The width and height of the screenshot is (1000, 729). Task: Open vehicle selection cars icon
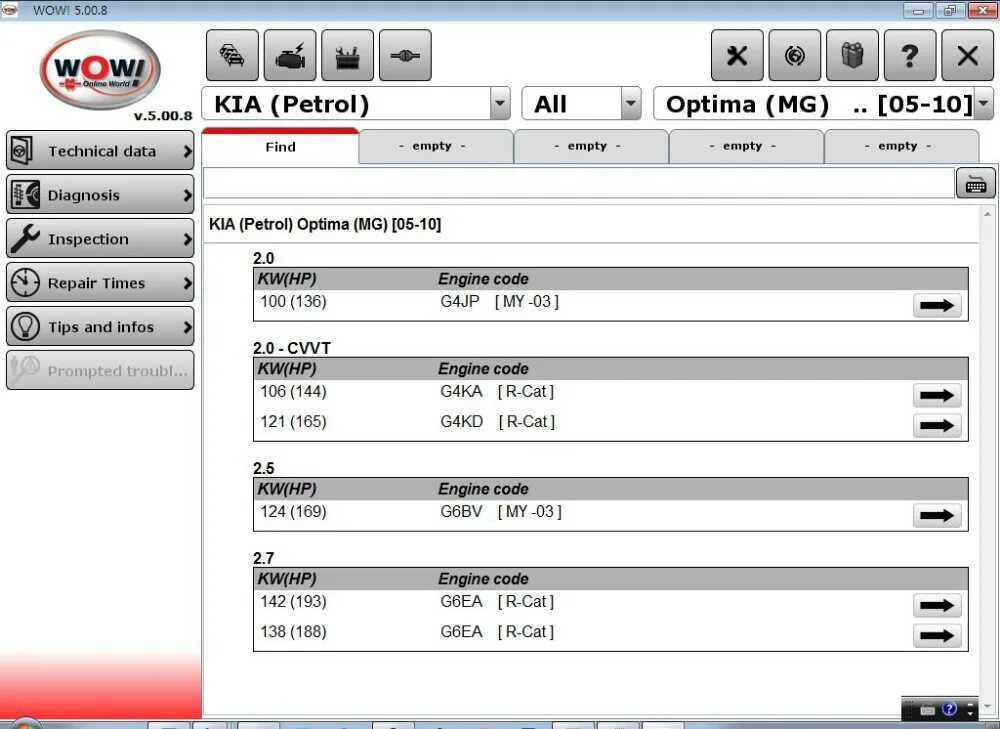232,55
